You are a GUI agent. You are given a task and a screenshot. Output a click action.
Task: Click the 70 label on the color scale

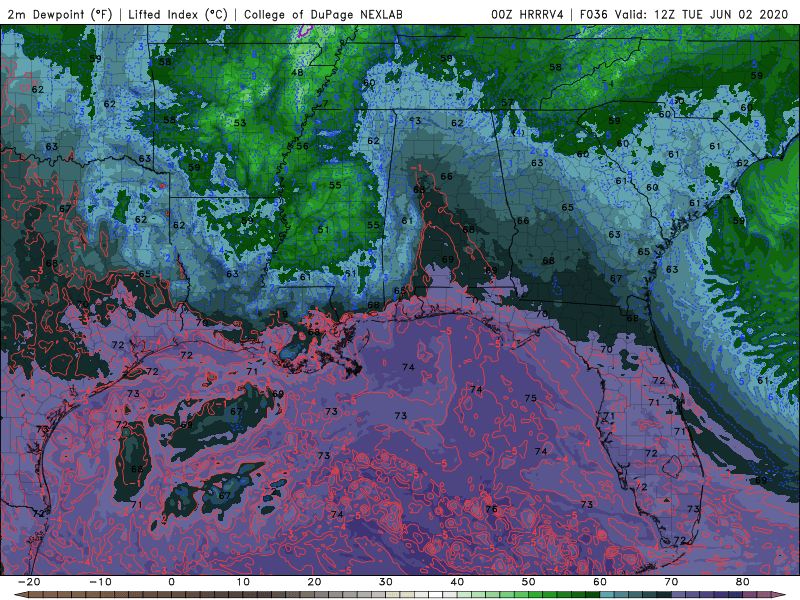671,582
